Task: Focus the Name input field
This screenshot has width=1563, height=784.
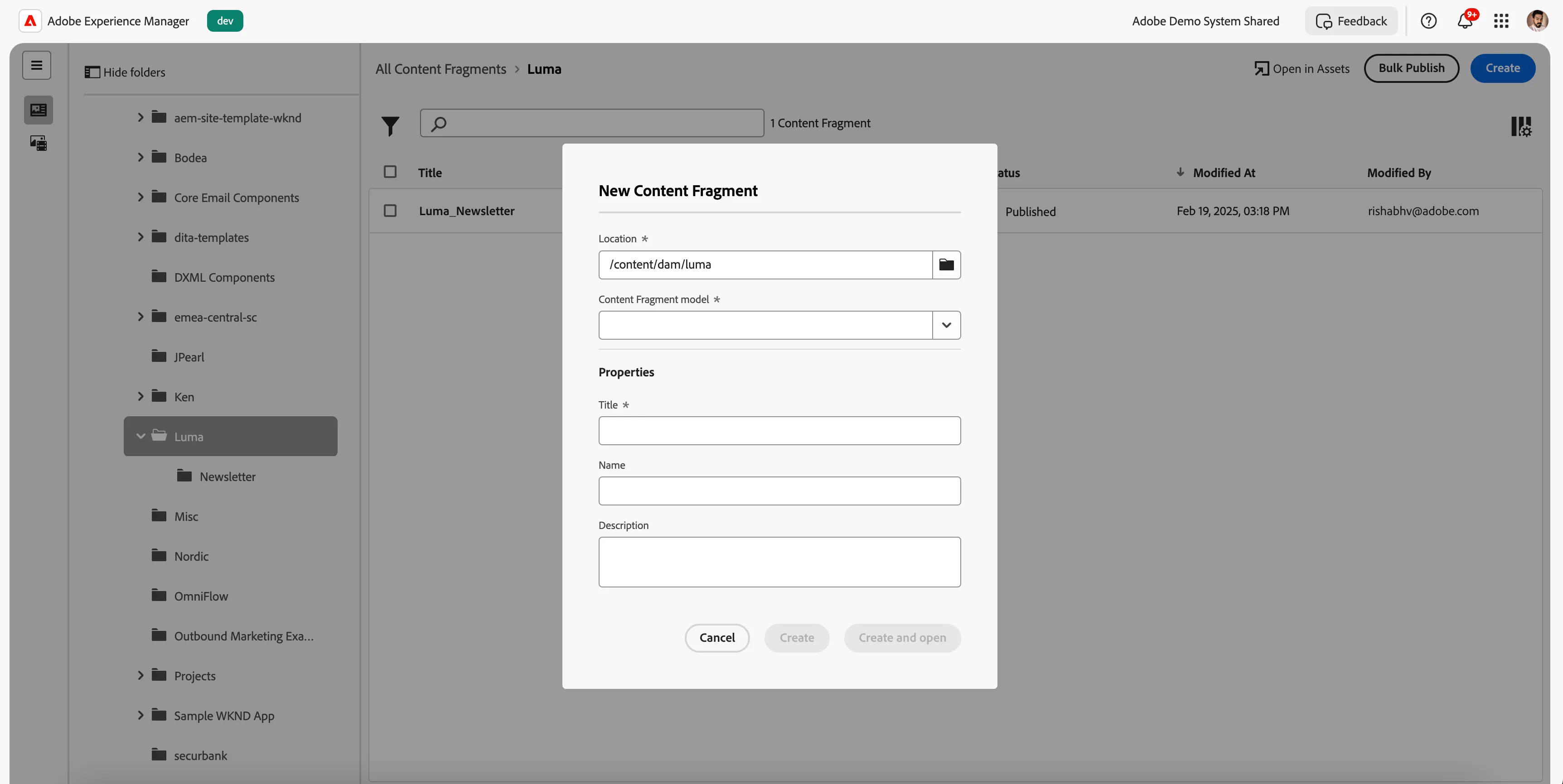Action: click(779, 491)
